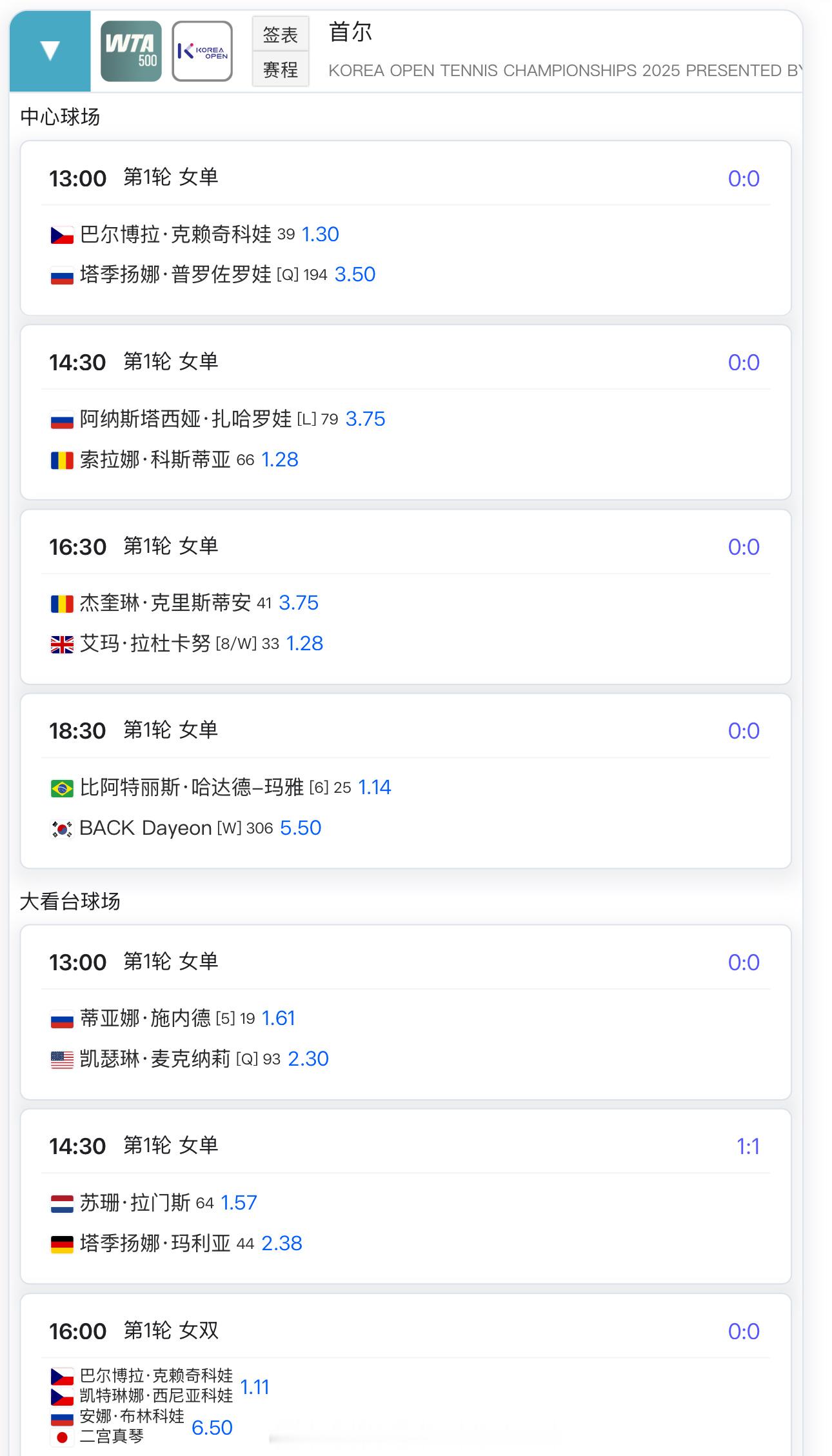This screenshot has width=832, height=1456.
Task: Click the WTA 500 logo icon
Action: pos(131,51)
